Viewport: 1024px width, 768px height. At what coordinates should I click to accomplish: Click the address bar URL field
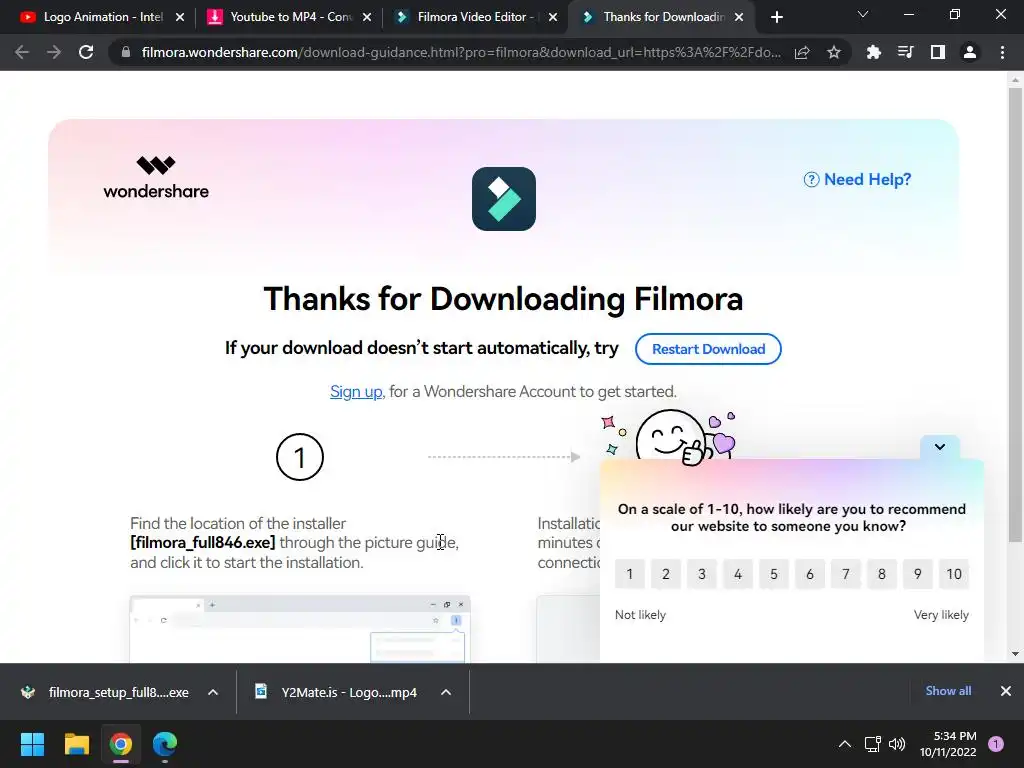point(461,52)
